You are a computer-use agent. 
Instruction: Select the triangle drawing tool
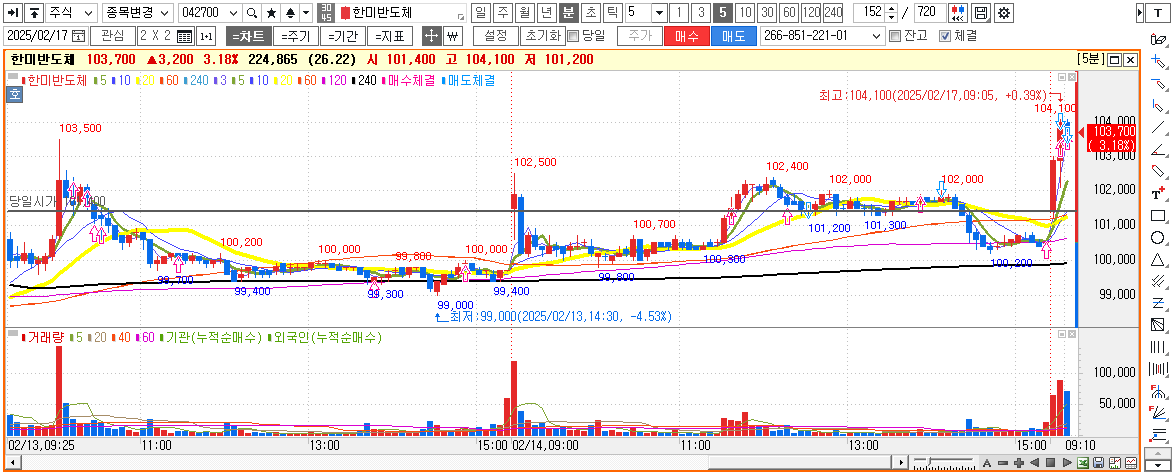pos(1157,259)
